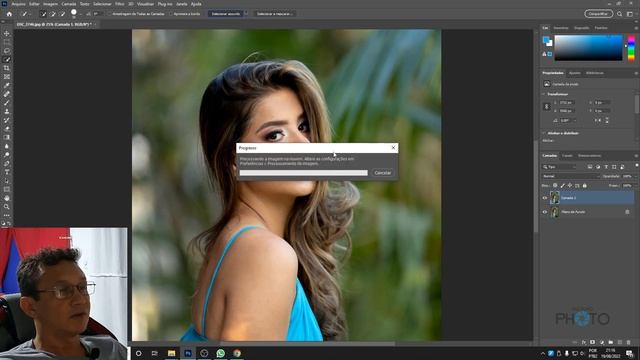Choose New Selection mode in options bar
The height and width of the screenshot is (360, 640).
tap(43, 14)
